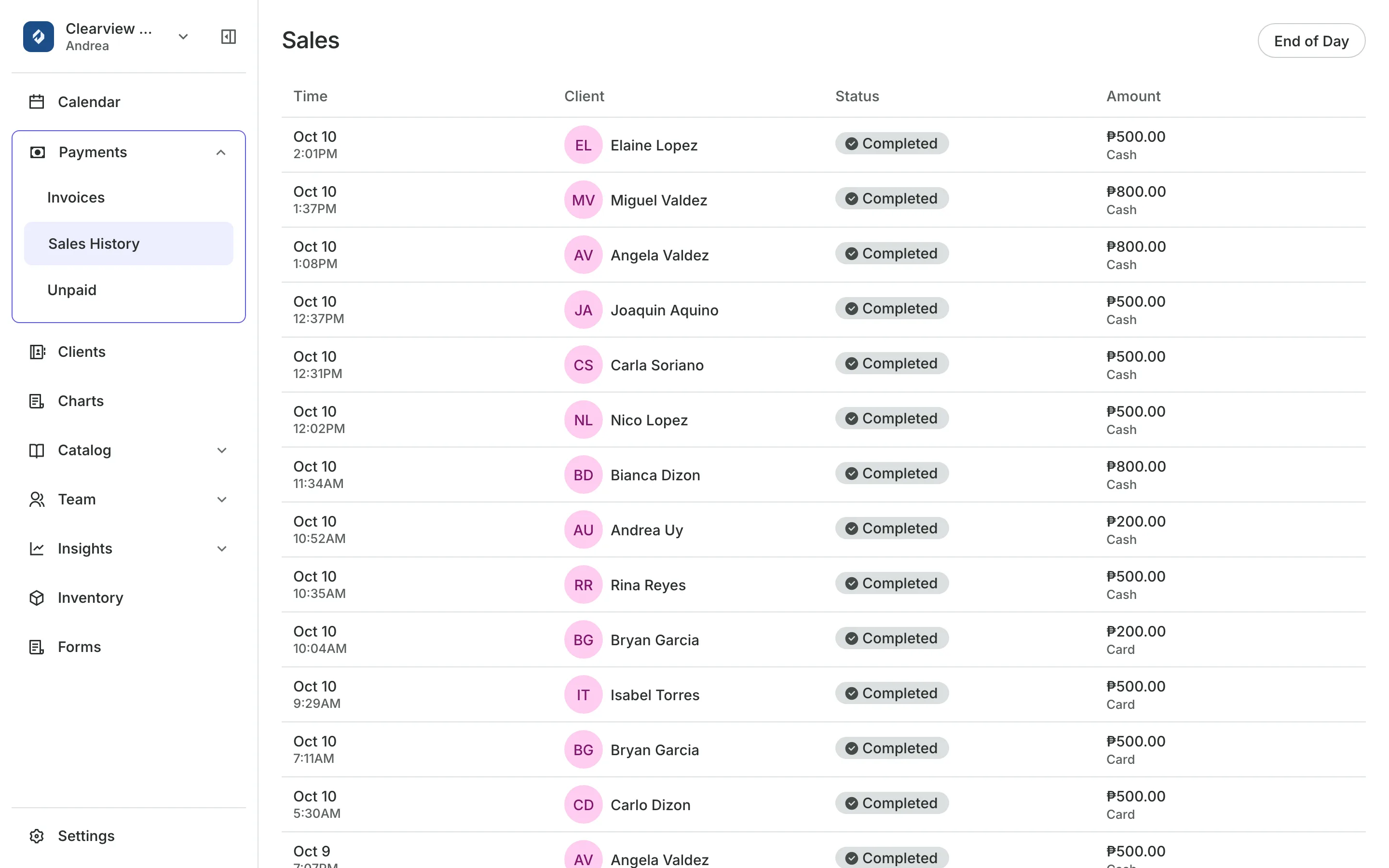Click the Team people icon
This screenshot has height=868, width=1389.
[x=37, y=500]
